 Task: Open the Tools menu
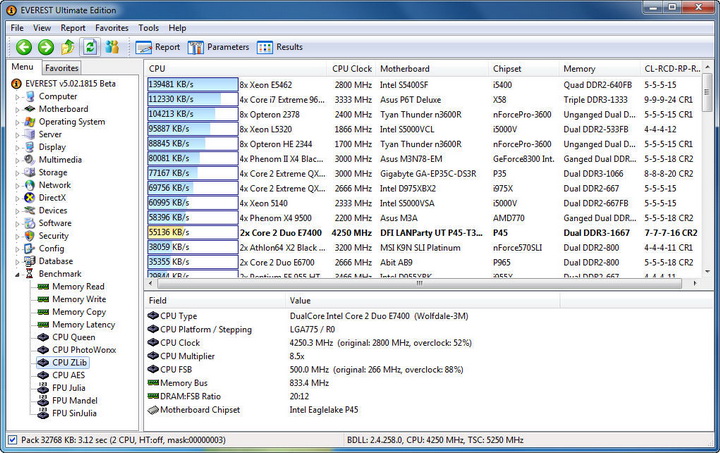pos(148,28)
